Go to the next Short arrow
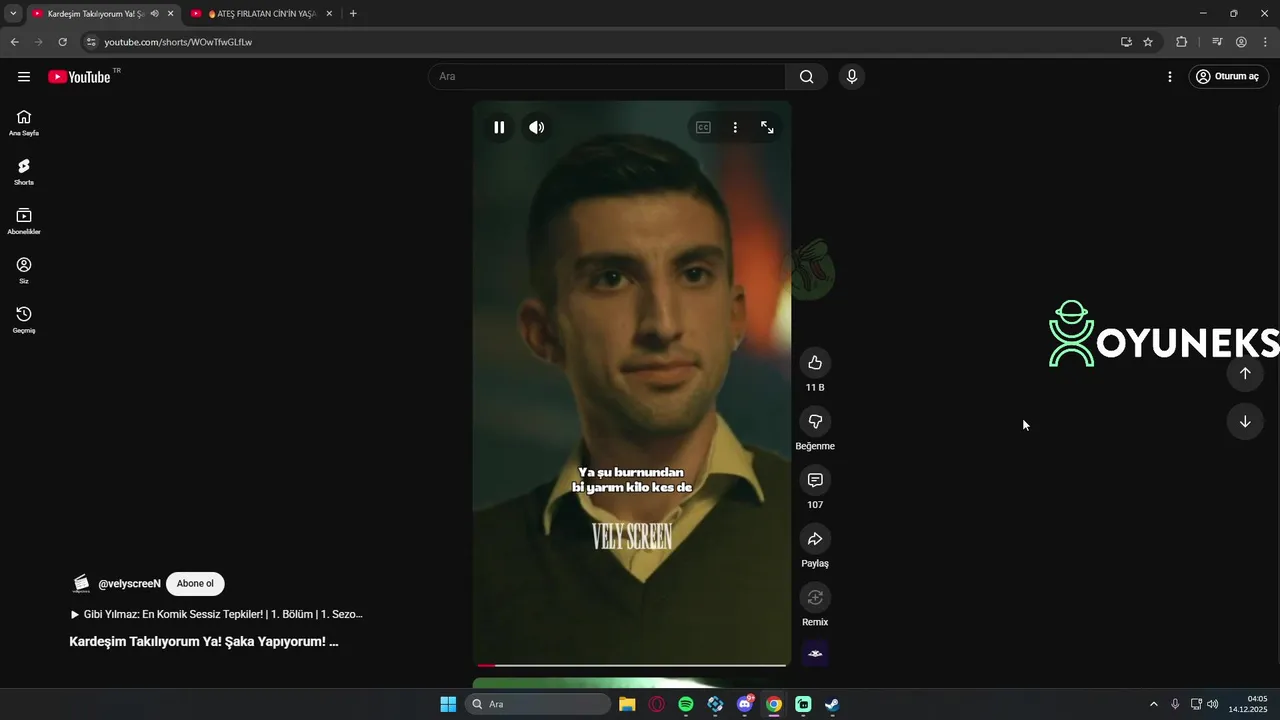The height and width of the screenshot is (720, 1280). pyautogui.click(x=1245, y=421)
